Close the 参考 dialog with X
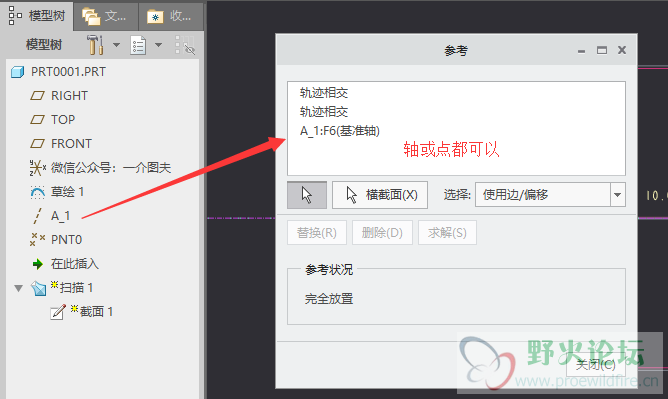The image size is (668, 399). click(x=622, y=50)
